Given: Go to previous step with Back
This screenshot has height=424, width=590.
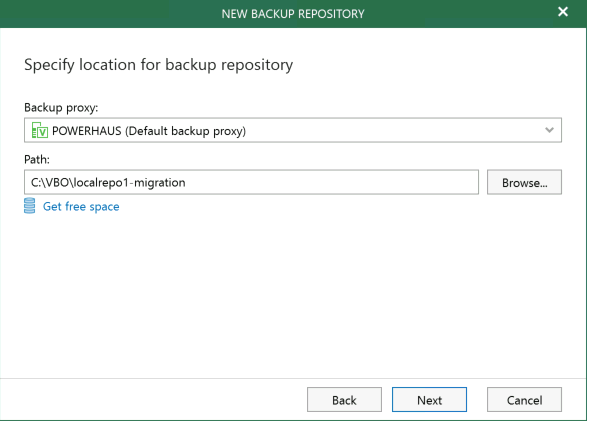Looking at the screenshot, I should tap(344, 400).
